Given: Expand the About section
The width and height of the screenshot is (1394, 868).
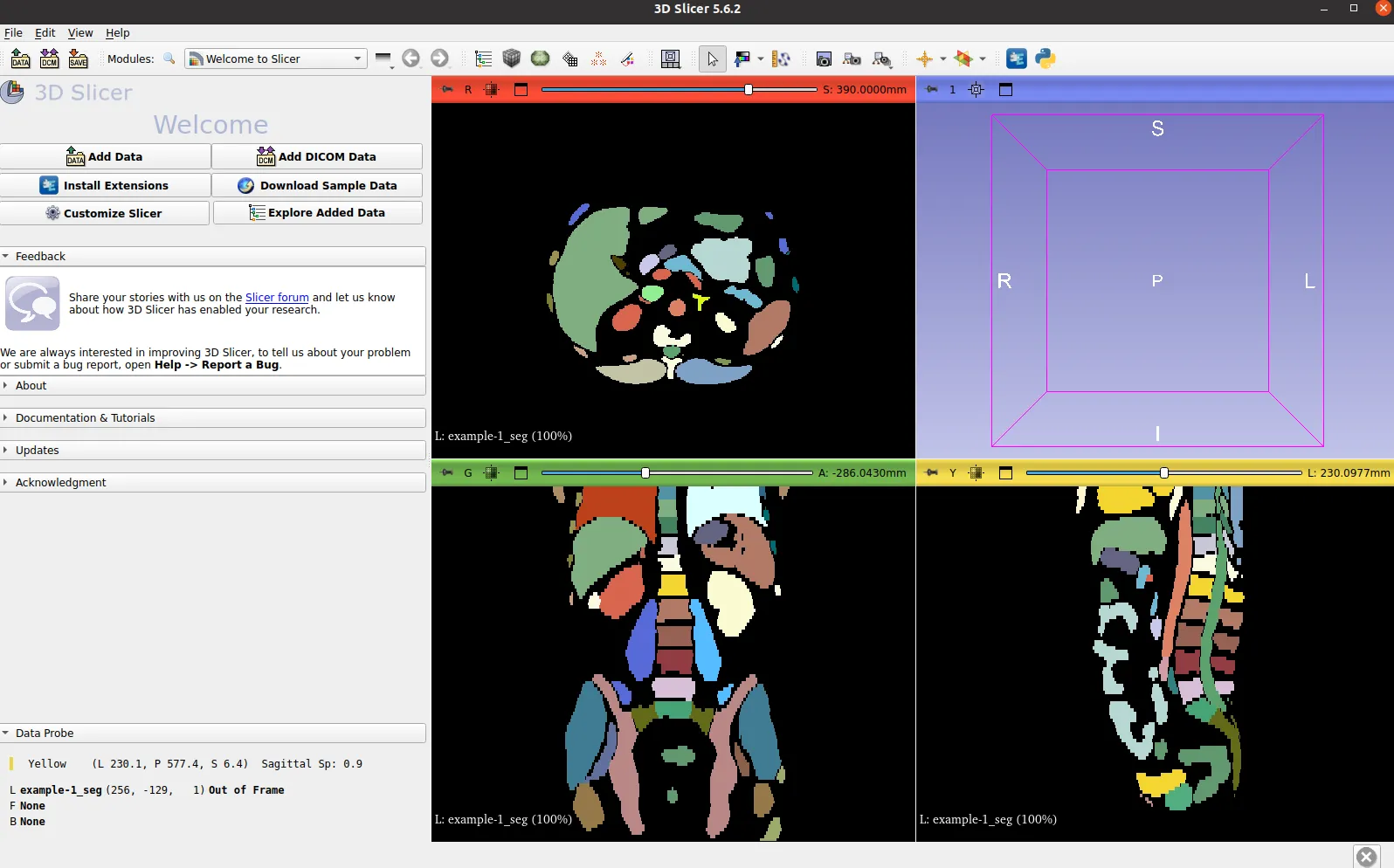Looking at the screenshot, I should pos(213,385).
